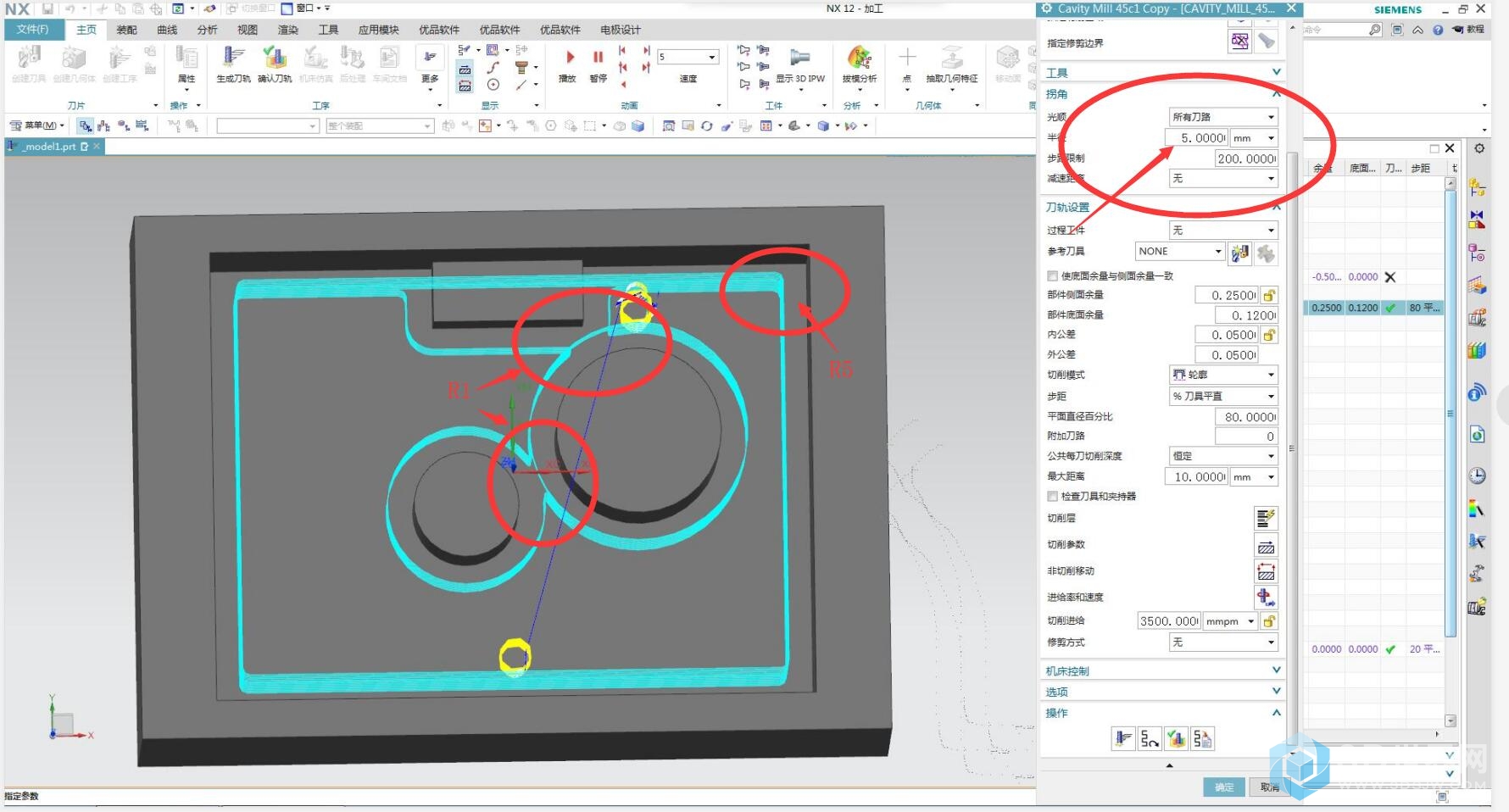Click the 确定 (OK) button
This screenshot has width=1509, height=812.
[1224, 787]
